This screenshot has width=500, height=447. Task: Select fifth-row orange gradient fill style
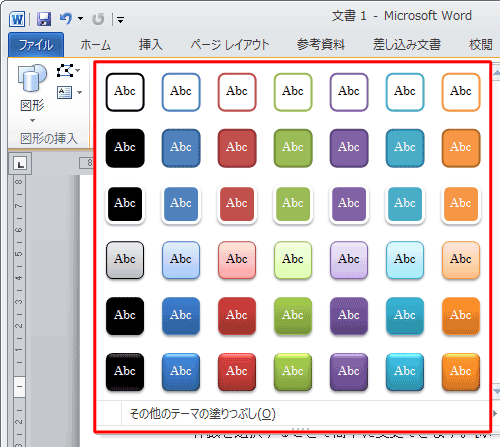[461, 316]
